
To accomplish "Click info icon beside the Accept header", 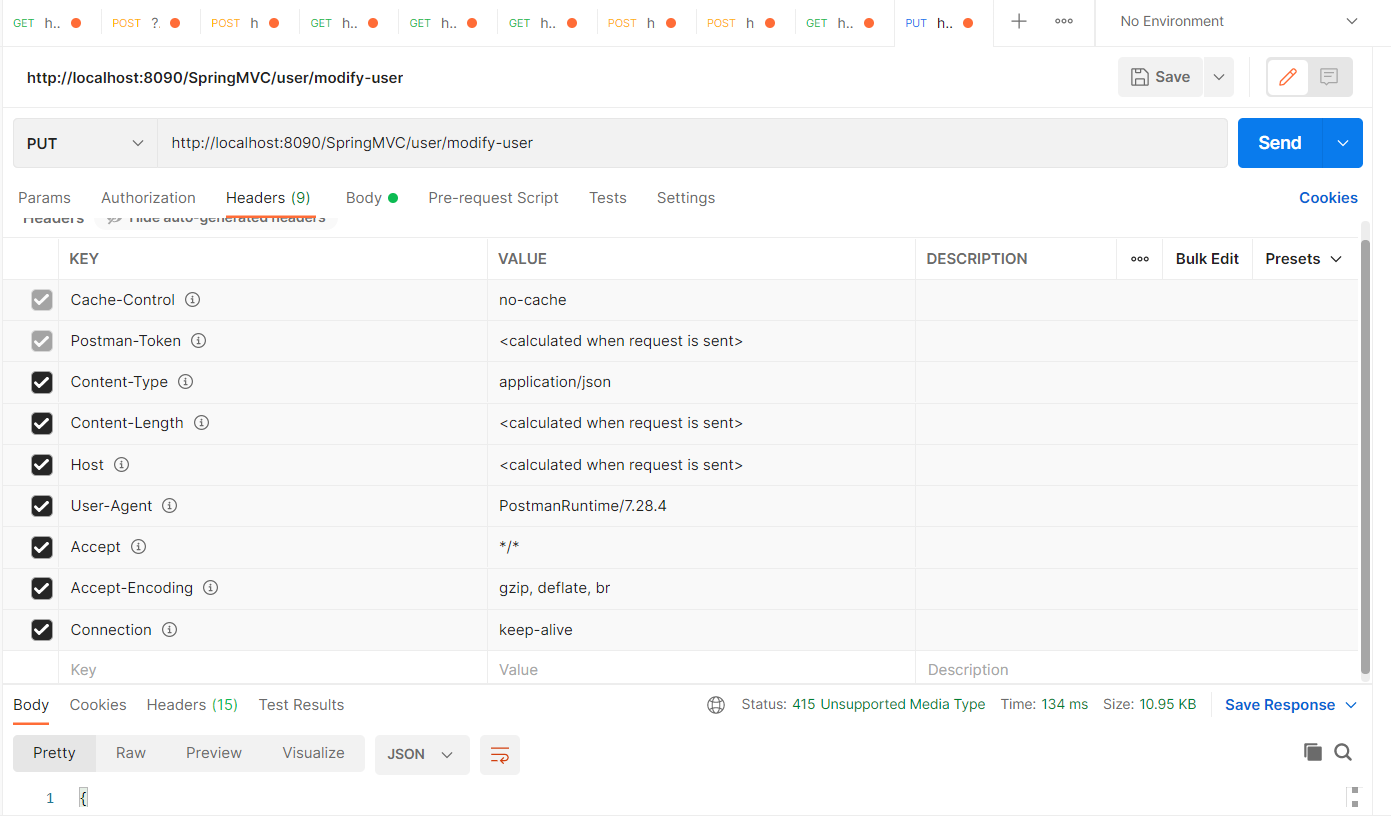I will [139, 547].
